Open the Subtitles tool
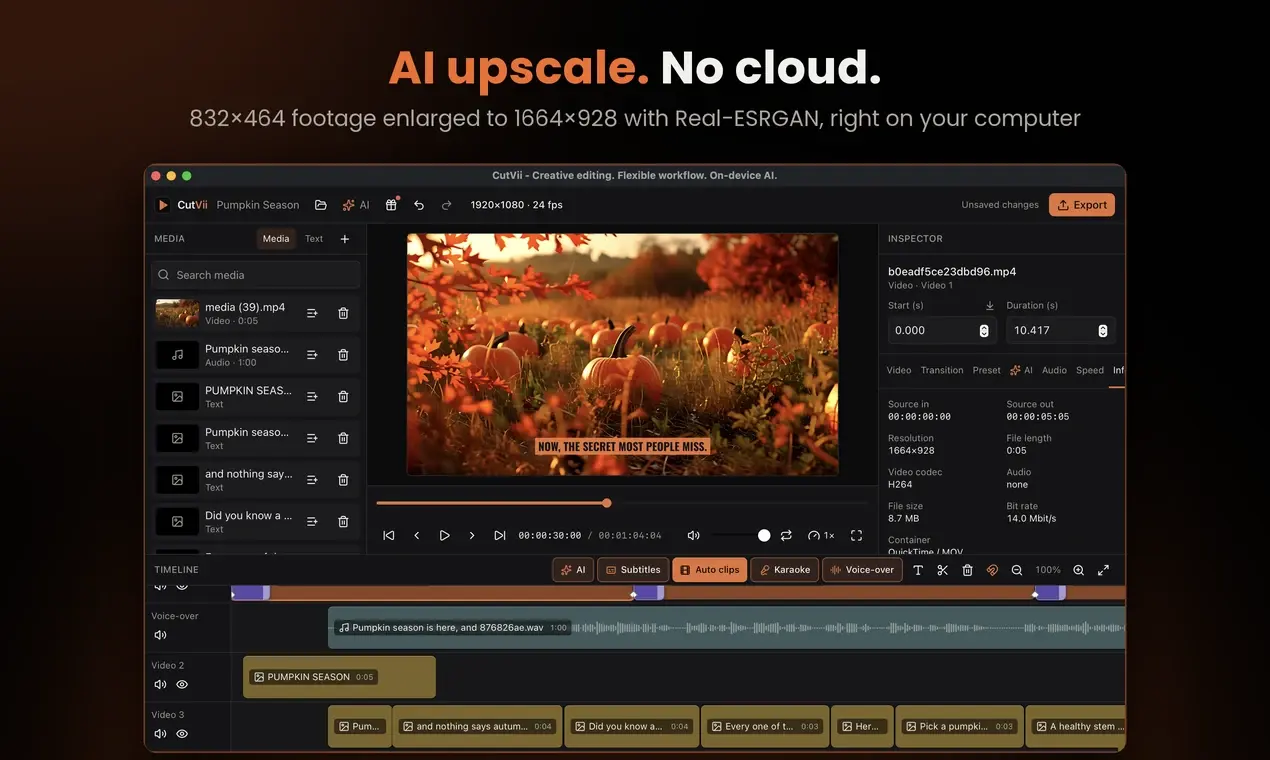Image resolution: width=1270 pixels, height=760 pixels. [633, 570]
